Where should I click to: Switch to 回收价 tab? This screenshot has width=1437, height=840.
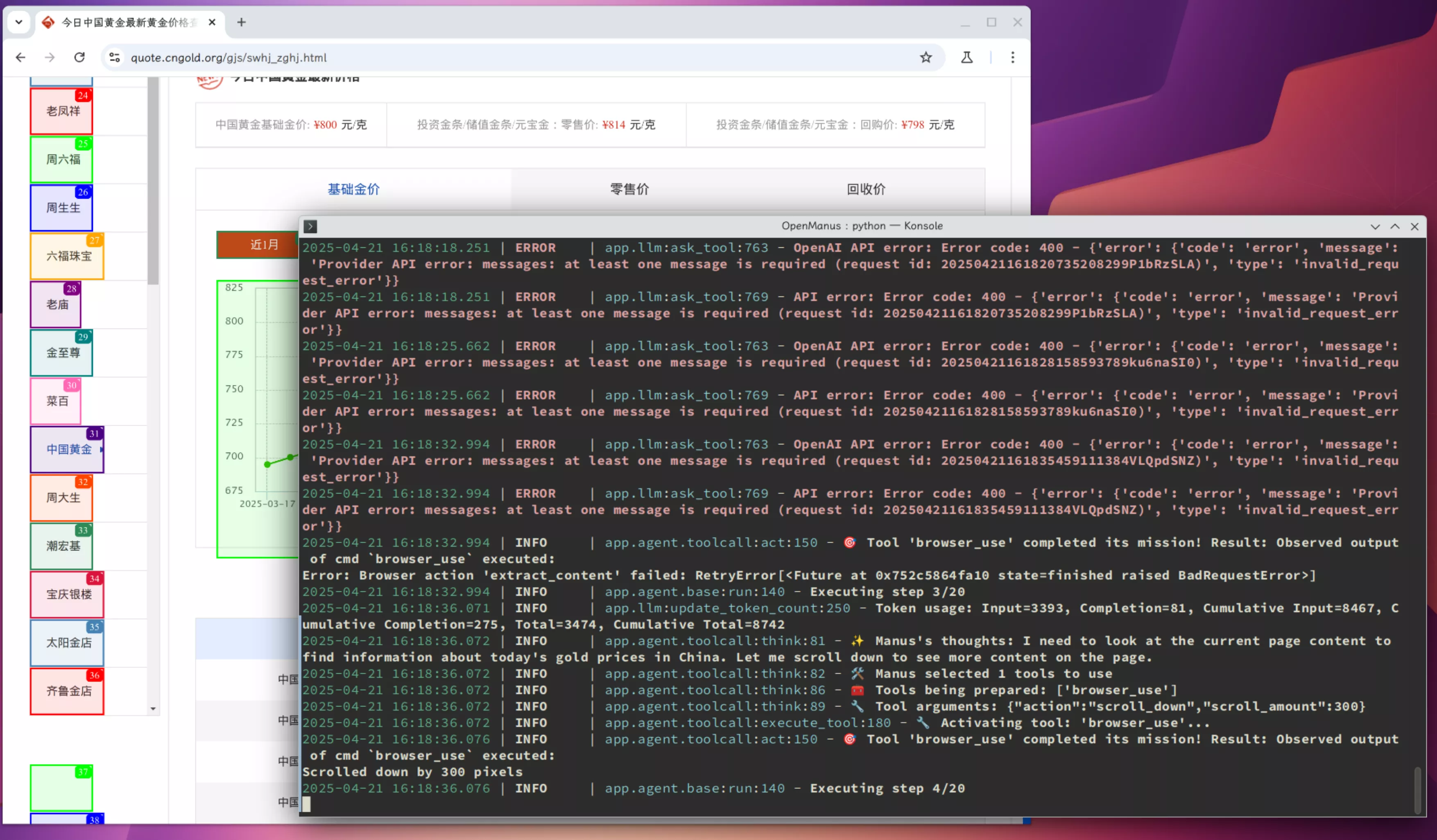click(866, 189)
